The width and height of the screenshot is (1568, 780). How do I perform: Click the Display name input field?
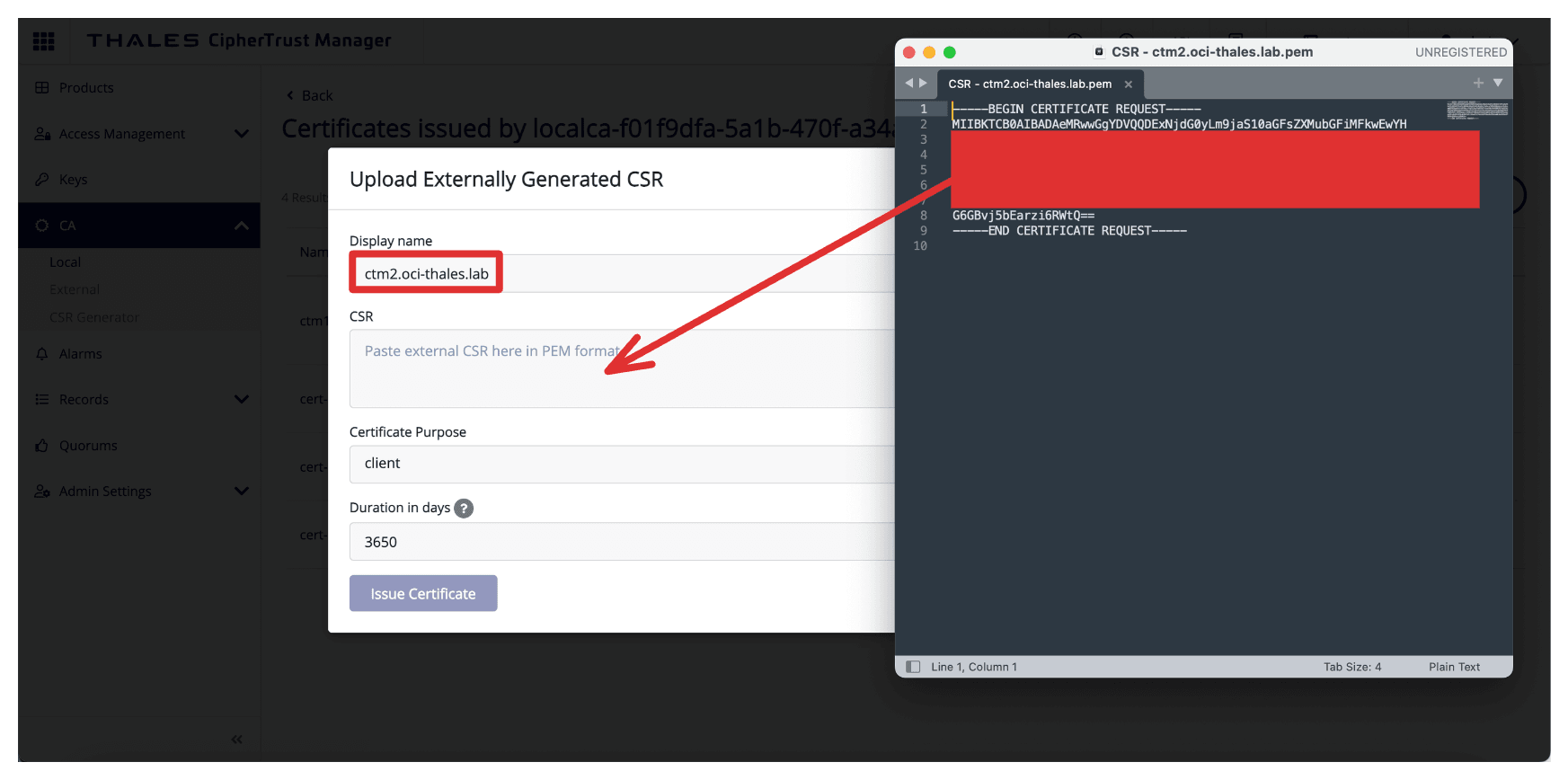[x=622, y=273]
